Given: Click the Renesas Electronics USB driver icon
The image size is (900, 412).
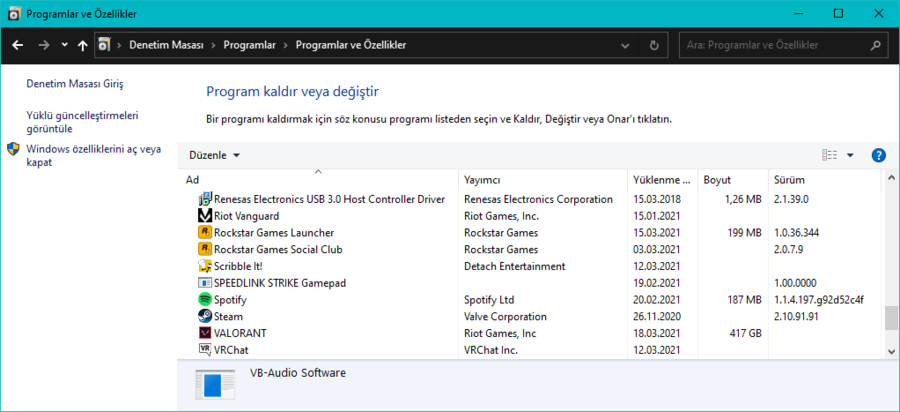Looking at the screenshot, I should 205,200.
